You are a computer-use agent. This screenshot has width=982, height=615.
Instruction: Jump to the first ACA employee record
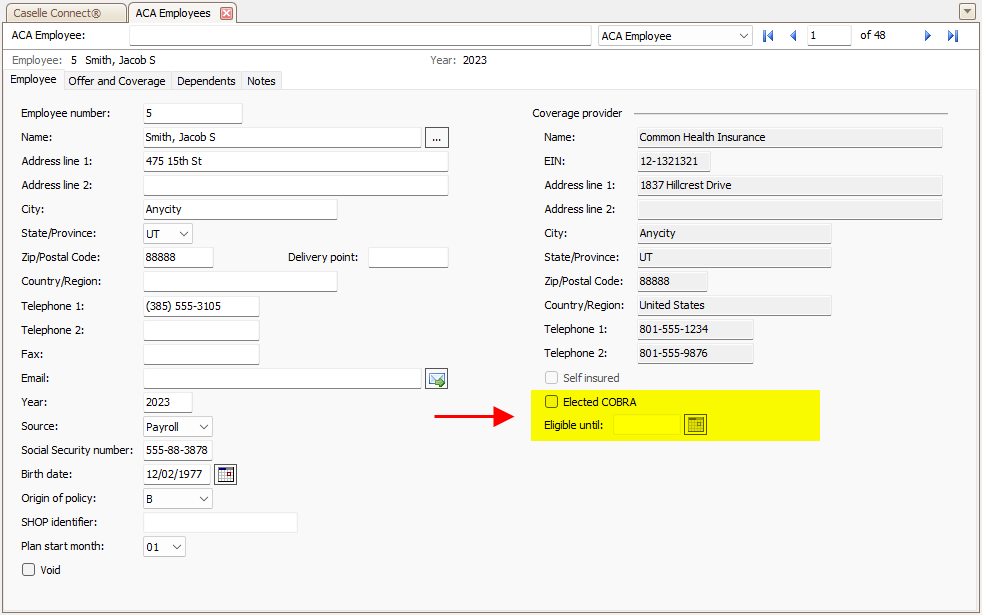pos(768,36)
